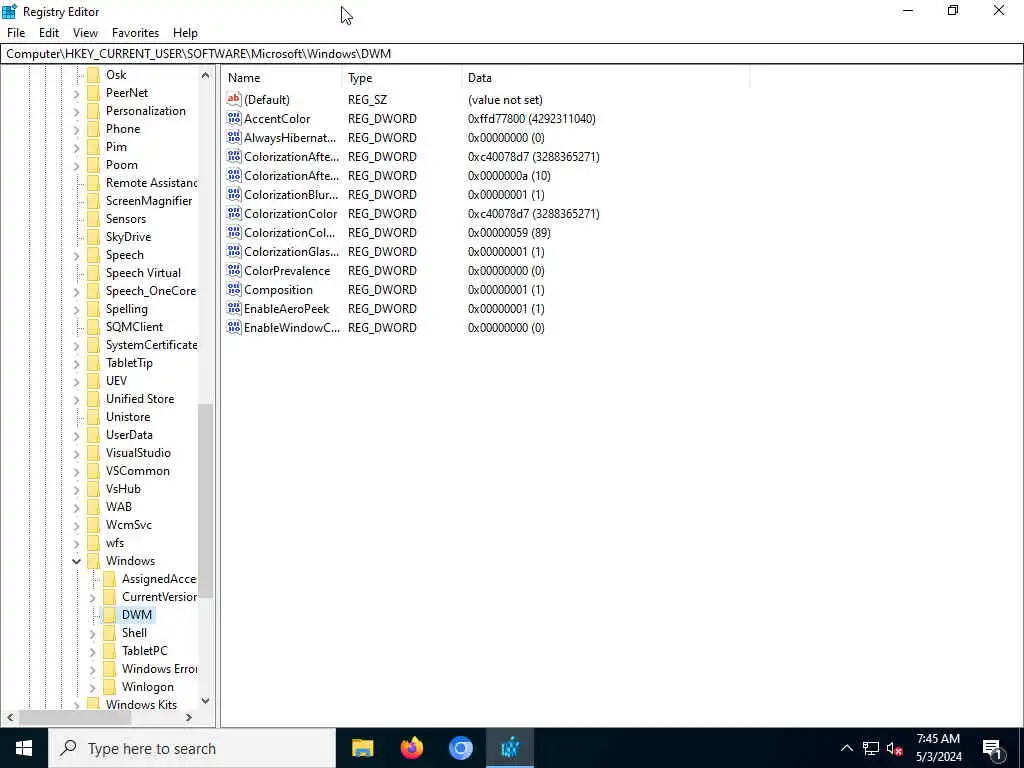Collapse the Windows tree node
The width and height of the screenshot is (1024, 768).
pyautogui.click(x=76, y=561)
